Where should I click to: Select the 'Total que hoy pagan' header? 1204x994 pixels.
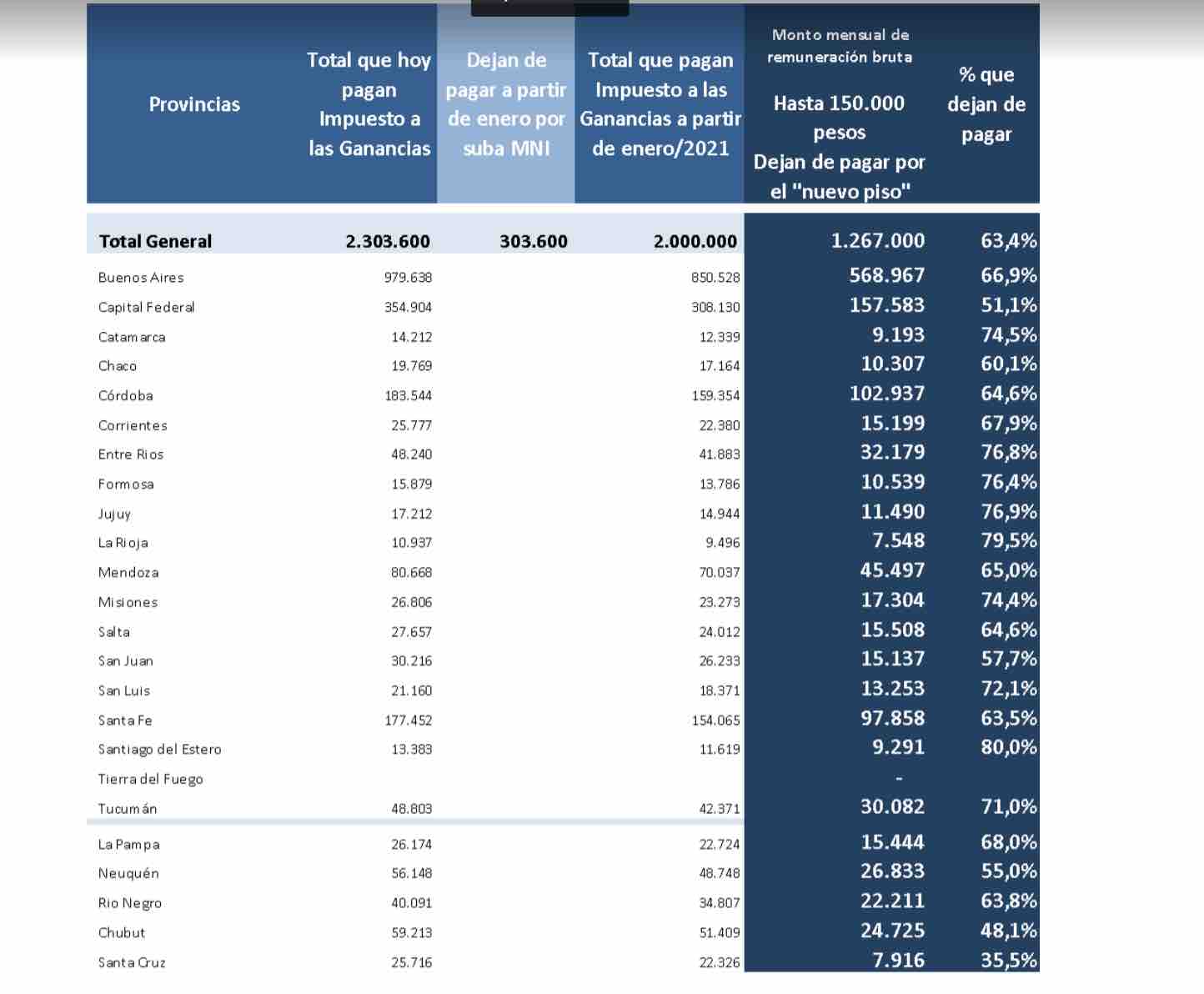(x=369, y=104)
